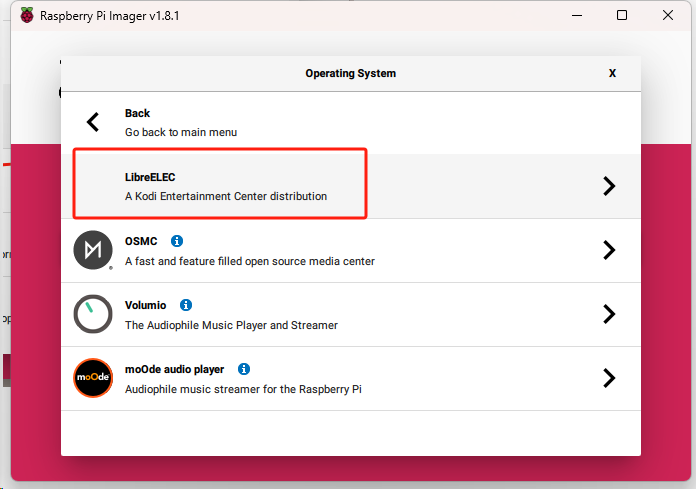Open the info icon next to Volumio
This screenshot has height=489, width=696.
[186, 305]
